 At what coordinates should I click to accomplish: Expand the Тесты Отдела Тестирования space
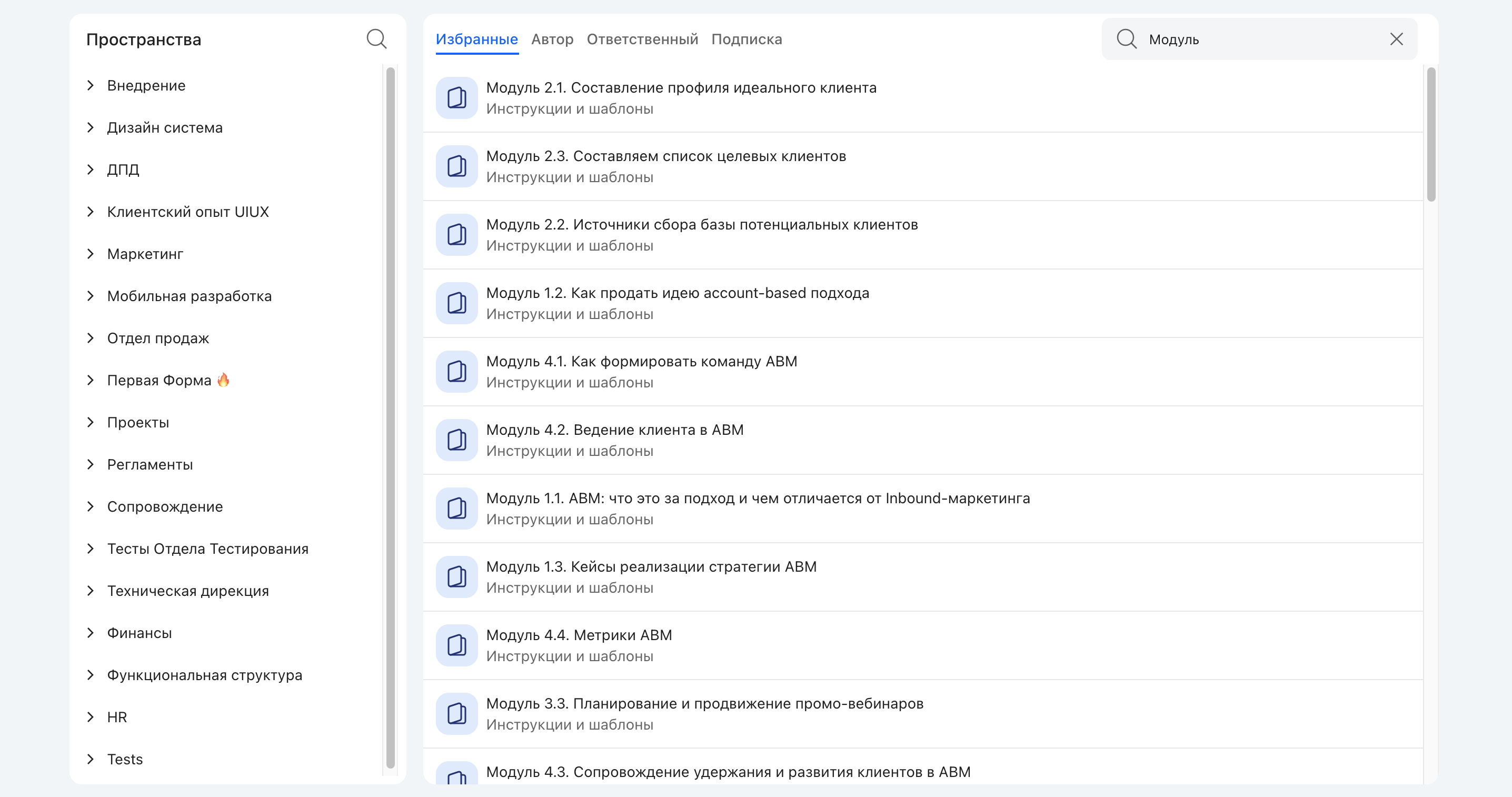[x=91, y=549]
